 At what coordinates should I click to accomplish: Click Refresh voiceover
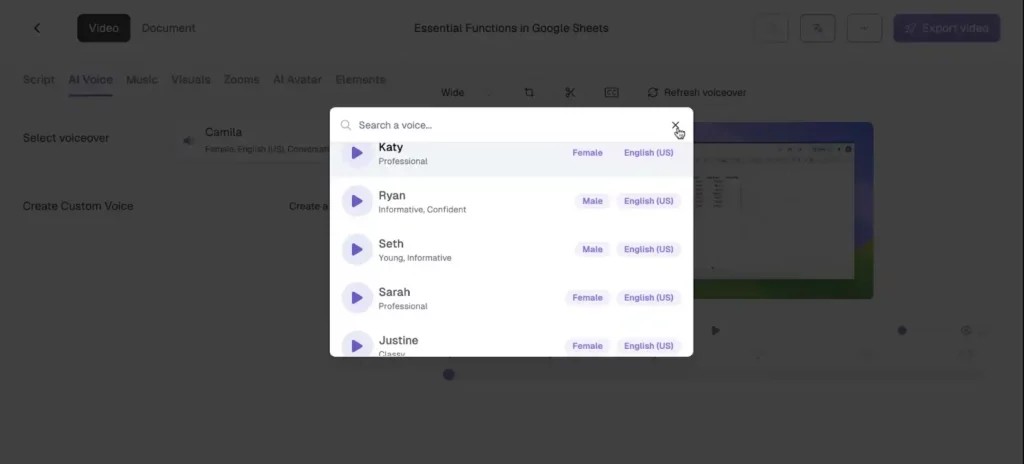[697, 93]
